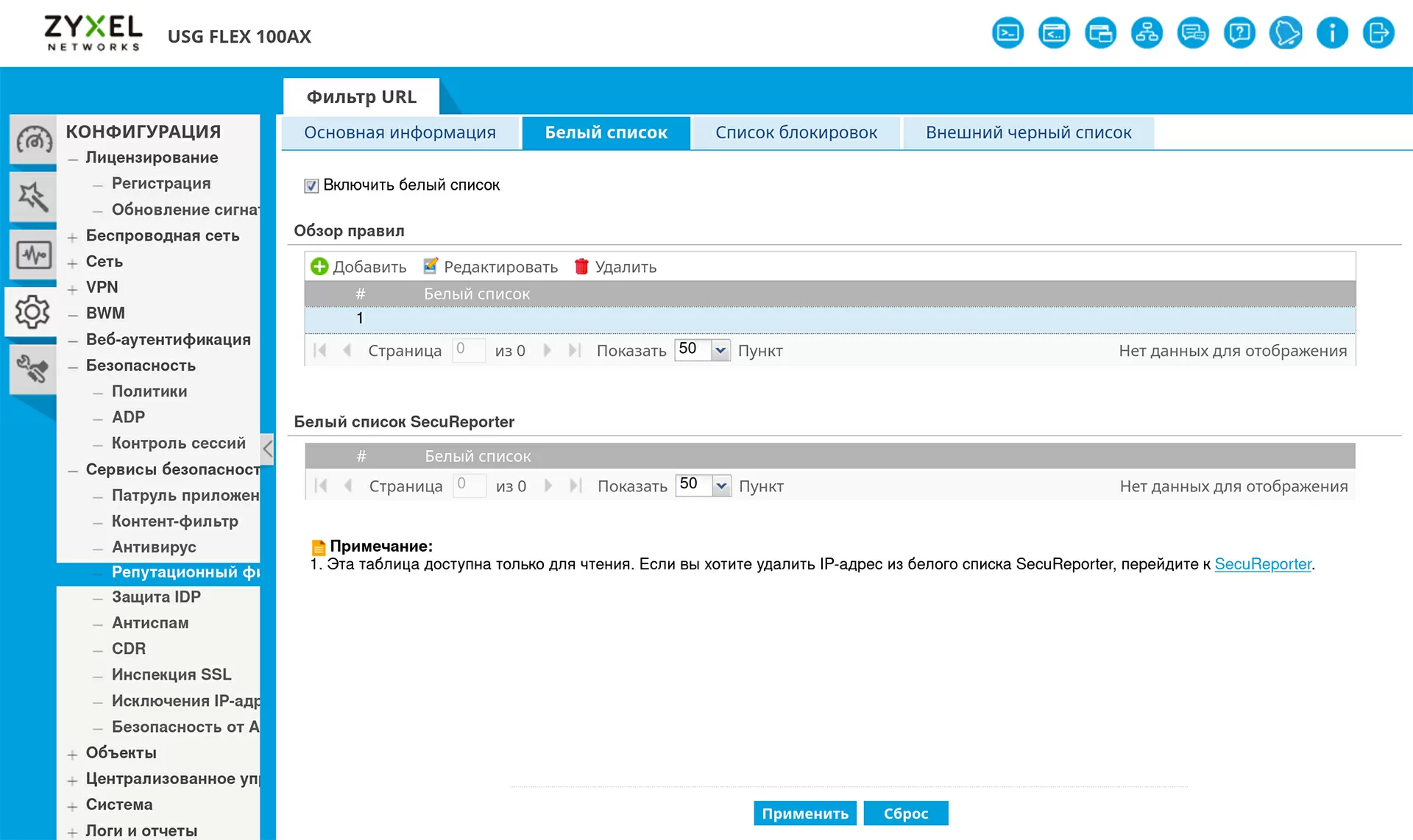Go to first page in Обзор правил pager
The width and height of the screenshot is (1413, 840).
[x=320, y=350]
